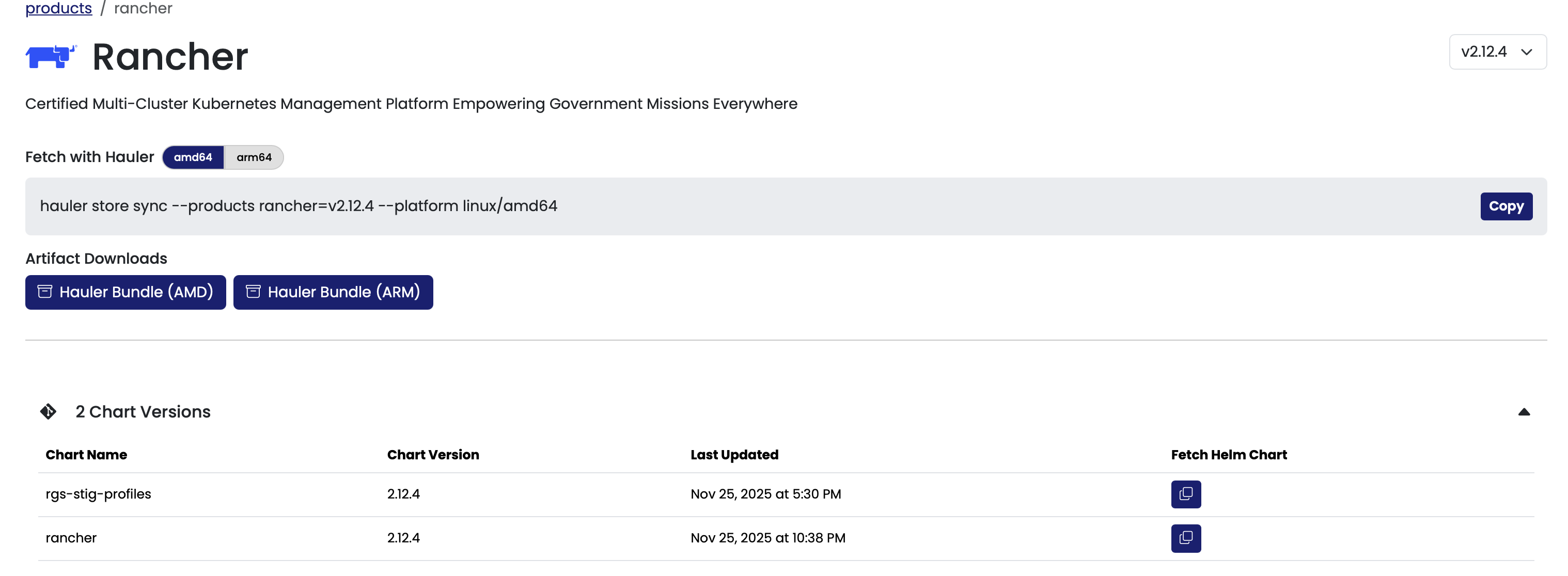Image resolution: width=1568 pixels, height=576 pixels.
Task: Switch to the arm64 platform toggle
Action: (x=254, y=157)
